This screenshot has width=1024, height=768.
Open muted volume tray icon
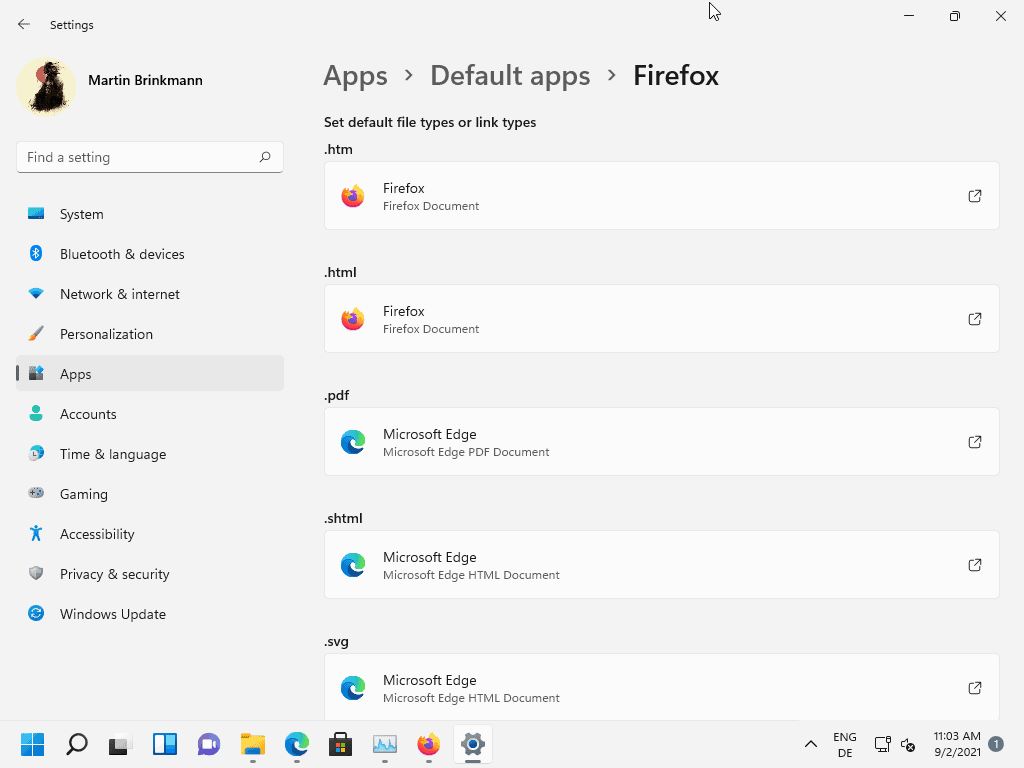click(908, 744)
